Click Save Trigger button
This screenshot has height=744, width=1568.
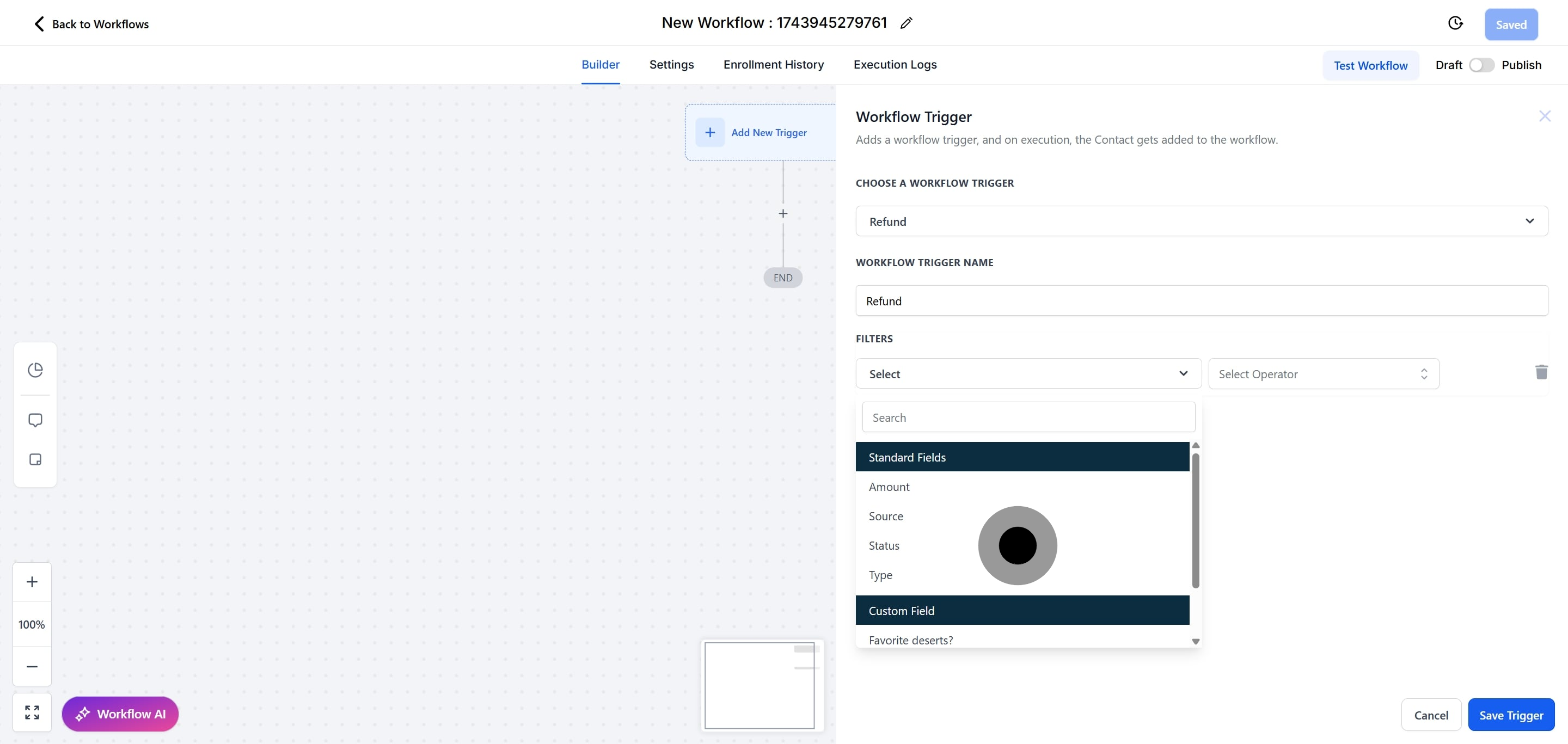coord(1511,715)
